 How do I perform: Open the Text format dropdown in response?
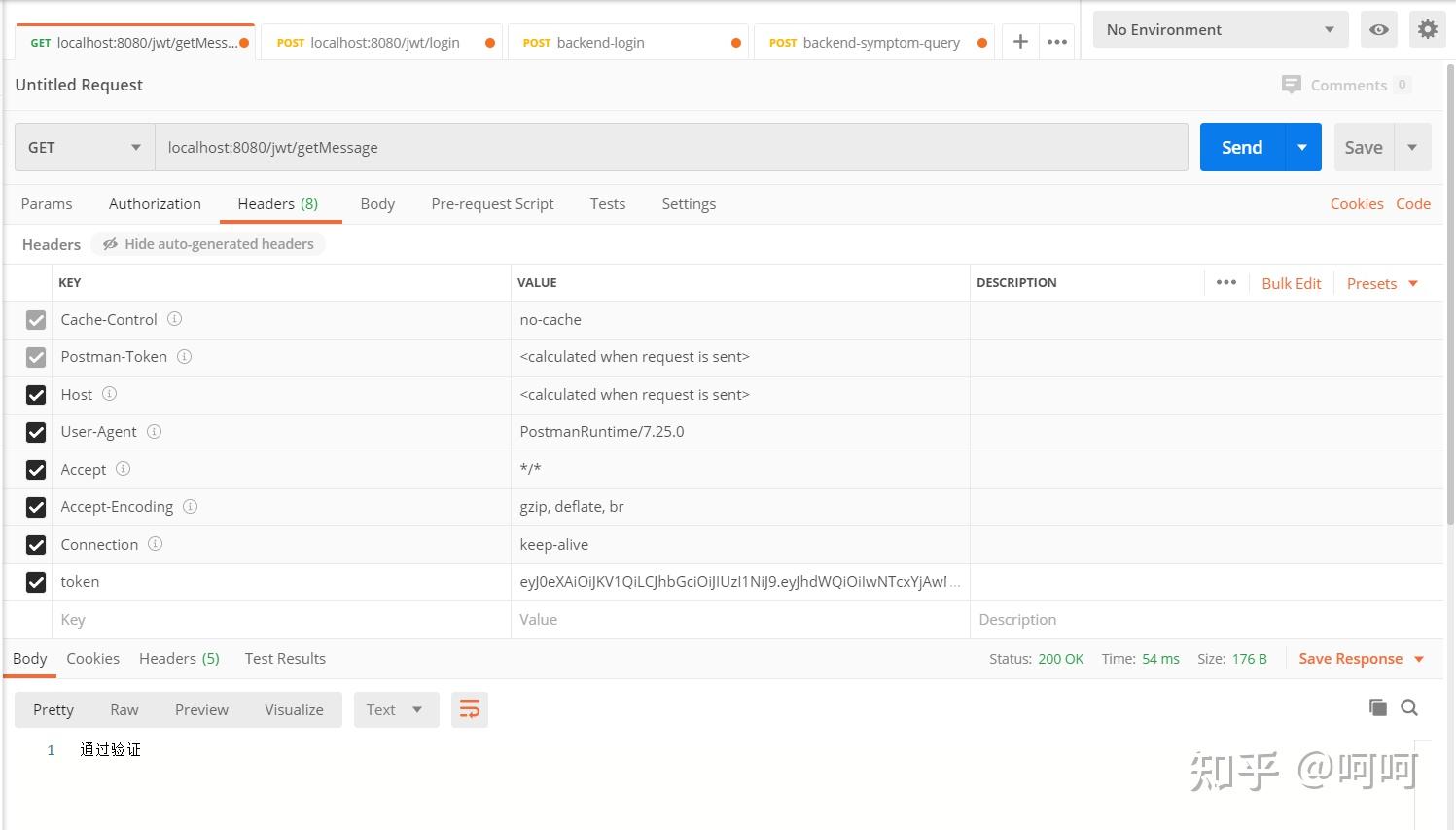(395, 709)
